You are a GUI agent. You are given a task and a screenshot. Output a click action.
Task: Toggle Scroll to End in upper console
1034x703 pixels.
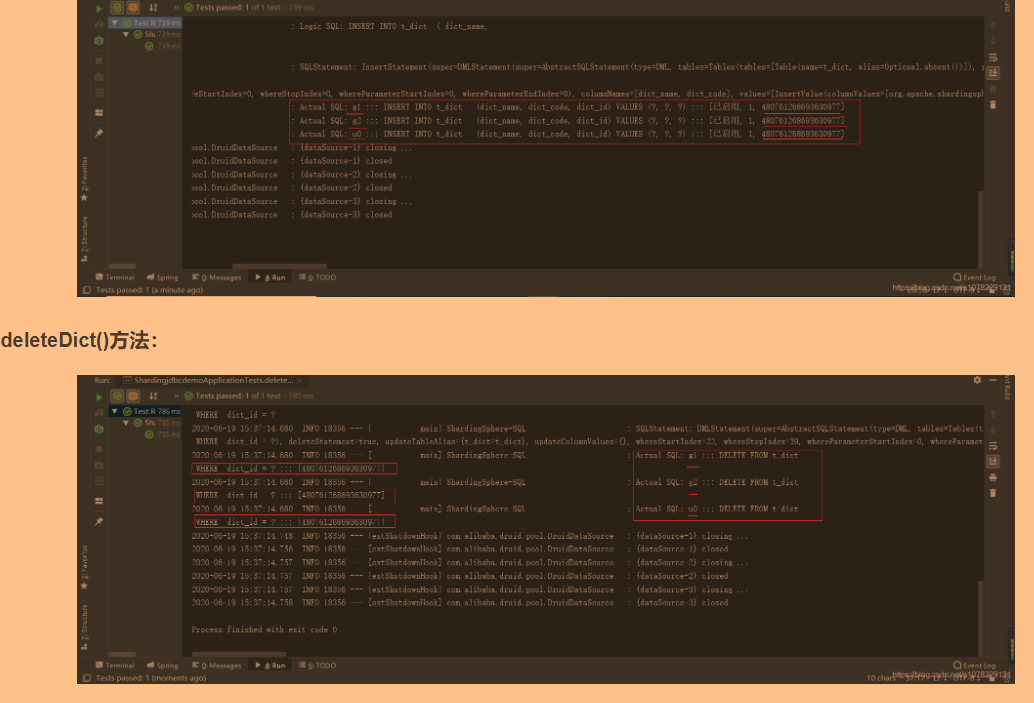tap(993, 73)
